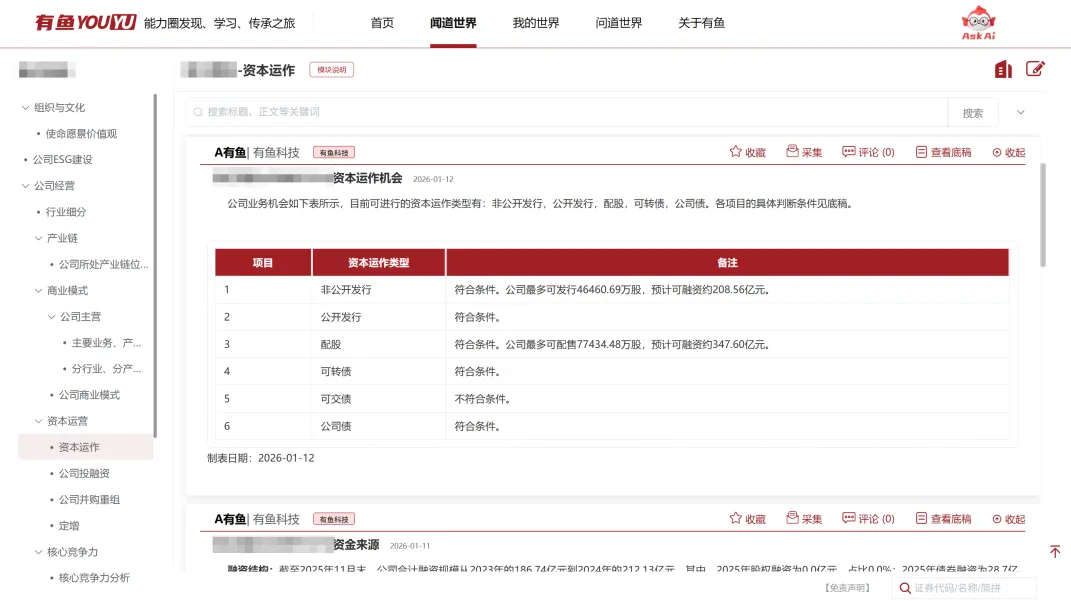Collapse the 商业模式 tree node
This screenshot has height=601, width=1071.
click(x=38, y=290)
